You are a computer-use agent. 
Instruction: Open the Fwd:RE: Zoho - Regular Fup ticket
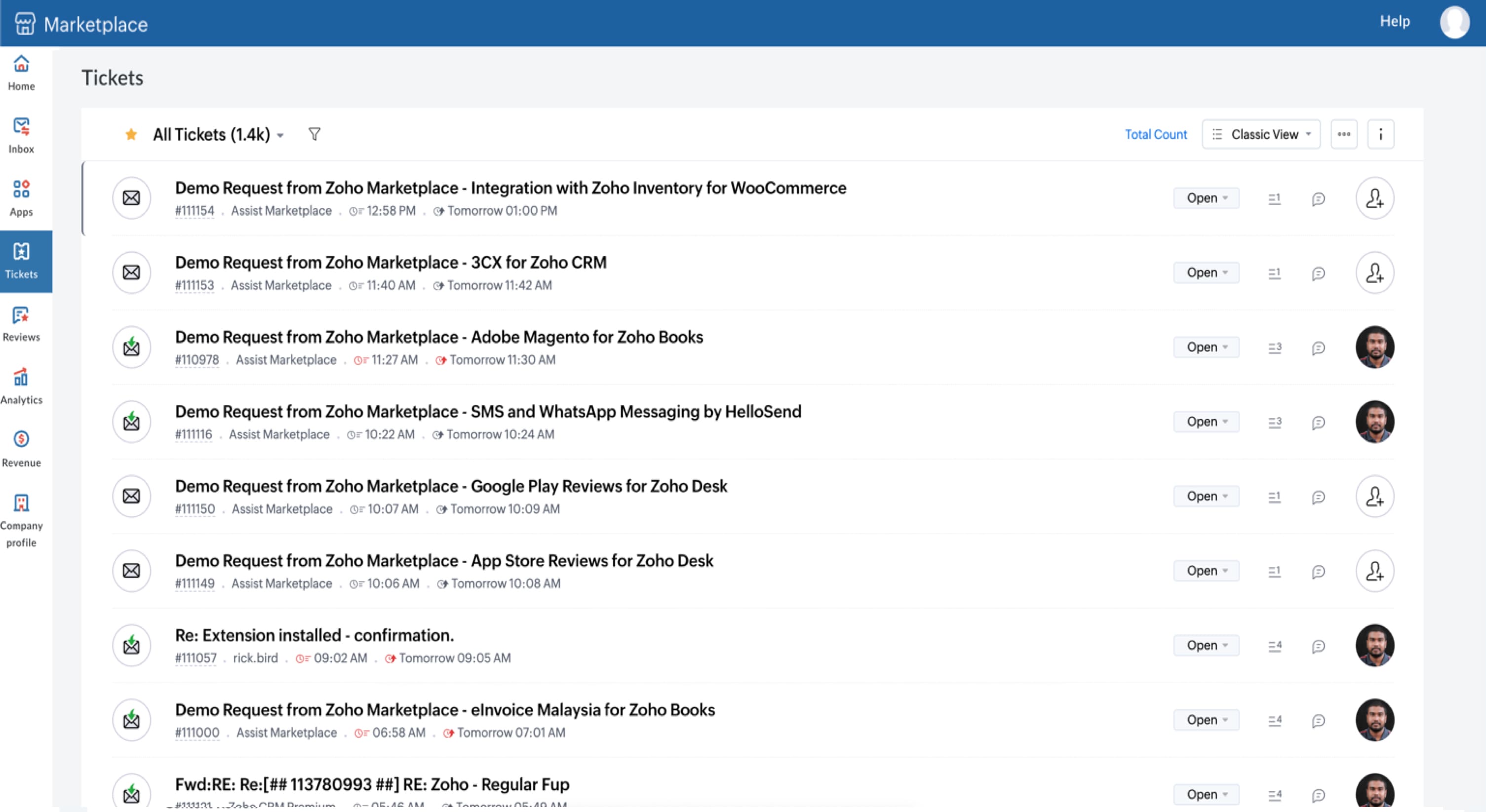point(372,784)
